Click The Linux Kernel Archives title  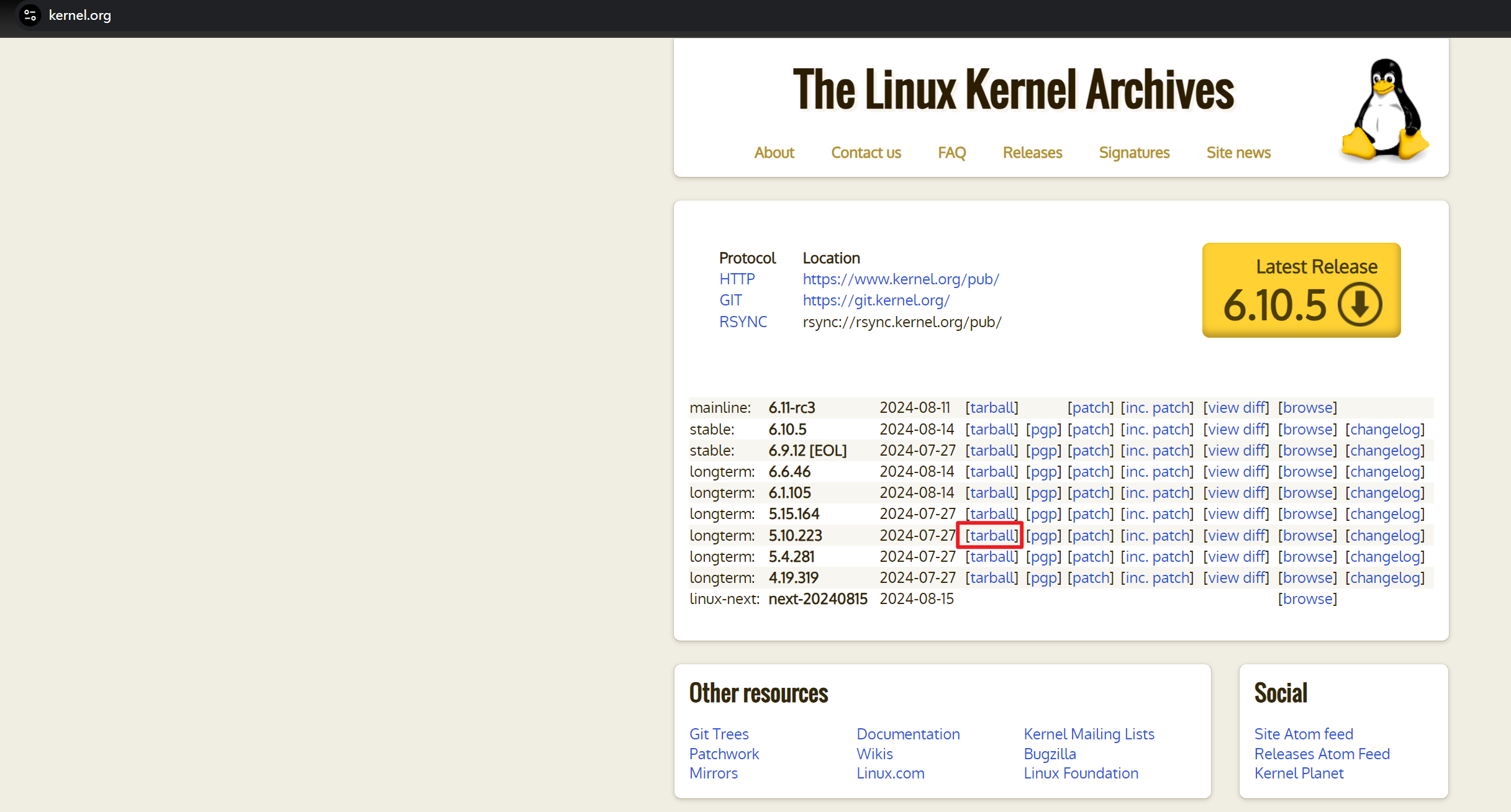pyautogui.click(x=1014, y=90)
